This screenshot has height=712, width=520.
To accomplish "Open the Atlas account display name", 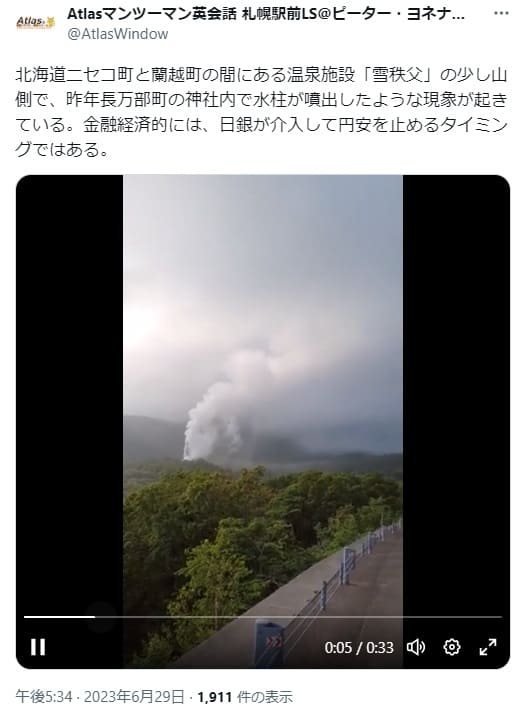I will (x=266, y=15).
